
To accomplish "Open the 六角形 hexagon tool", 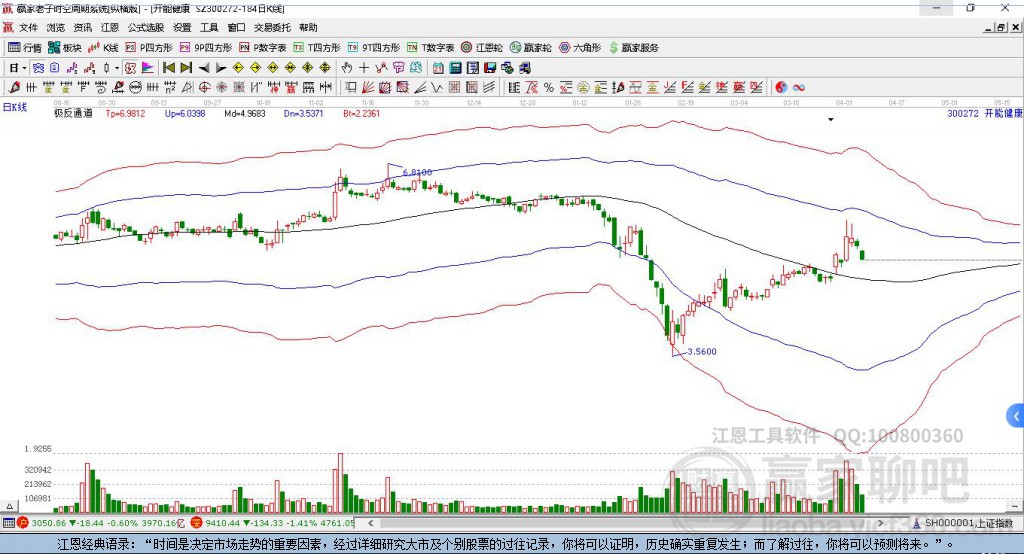I will click(580, 48).
